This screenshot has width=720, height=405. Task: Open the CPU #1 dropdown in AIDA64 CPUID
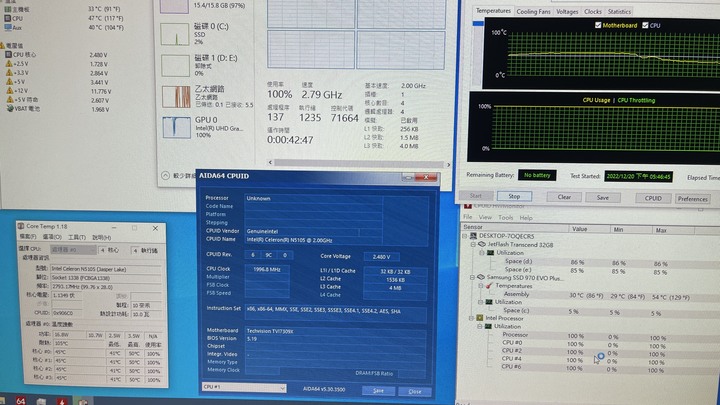point(244,387)
